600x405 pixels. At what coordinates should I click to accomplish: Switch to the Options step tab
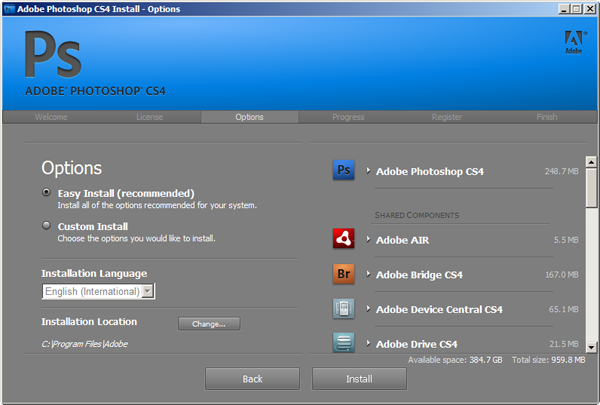pyautogui.click(x=249, y=117)
